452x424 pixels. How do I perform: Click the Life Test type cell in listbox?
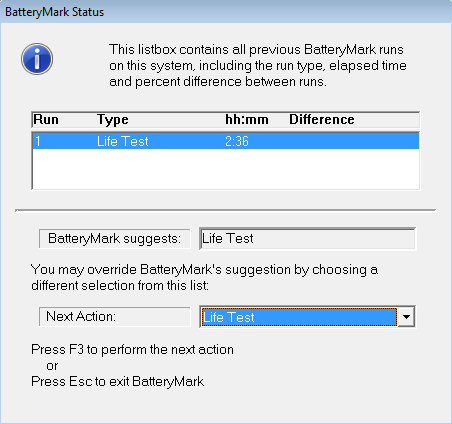click(x=123, y=141)
